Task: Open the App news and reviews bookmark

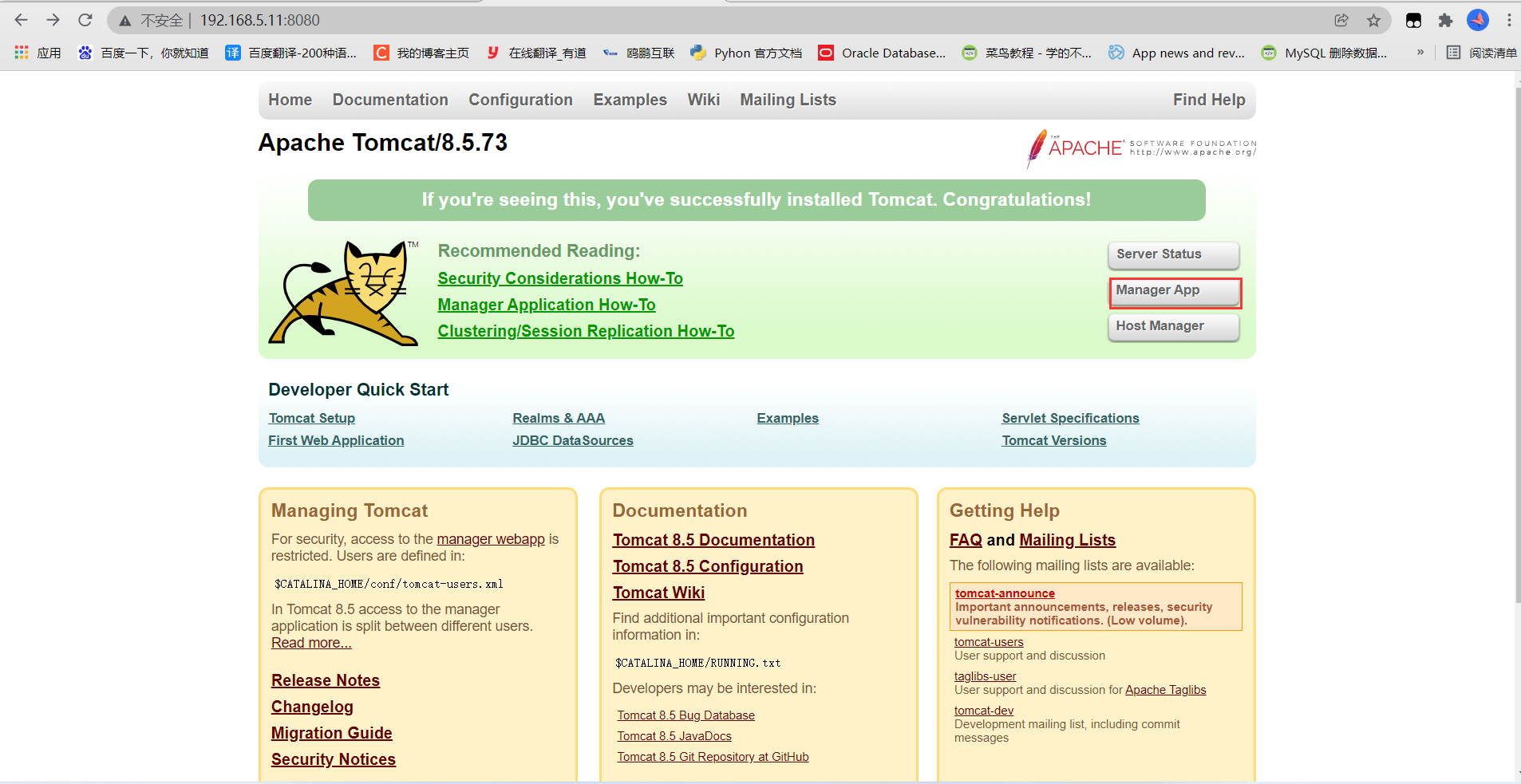Action: click(x=1177, y=53)
